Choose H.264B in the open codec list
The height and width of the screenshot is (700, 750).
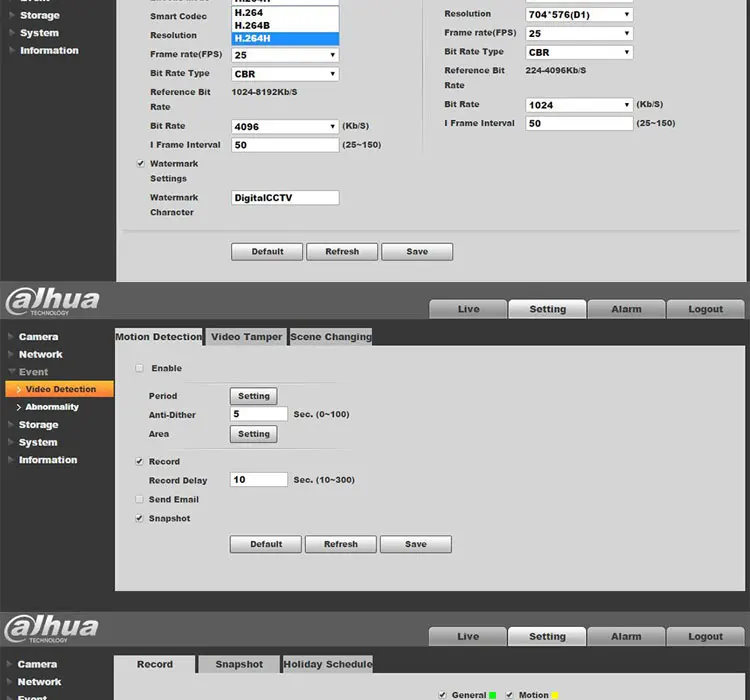tap(285, 25)
